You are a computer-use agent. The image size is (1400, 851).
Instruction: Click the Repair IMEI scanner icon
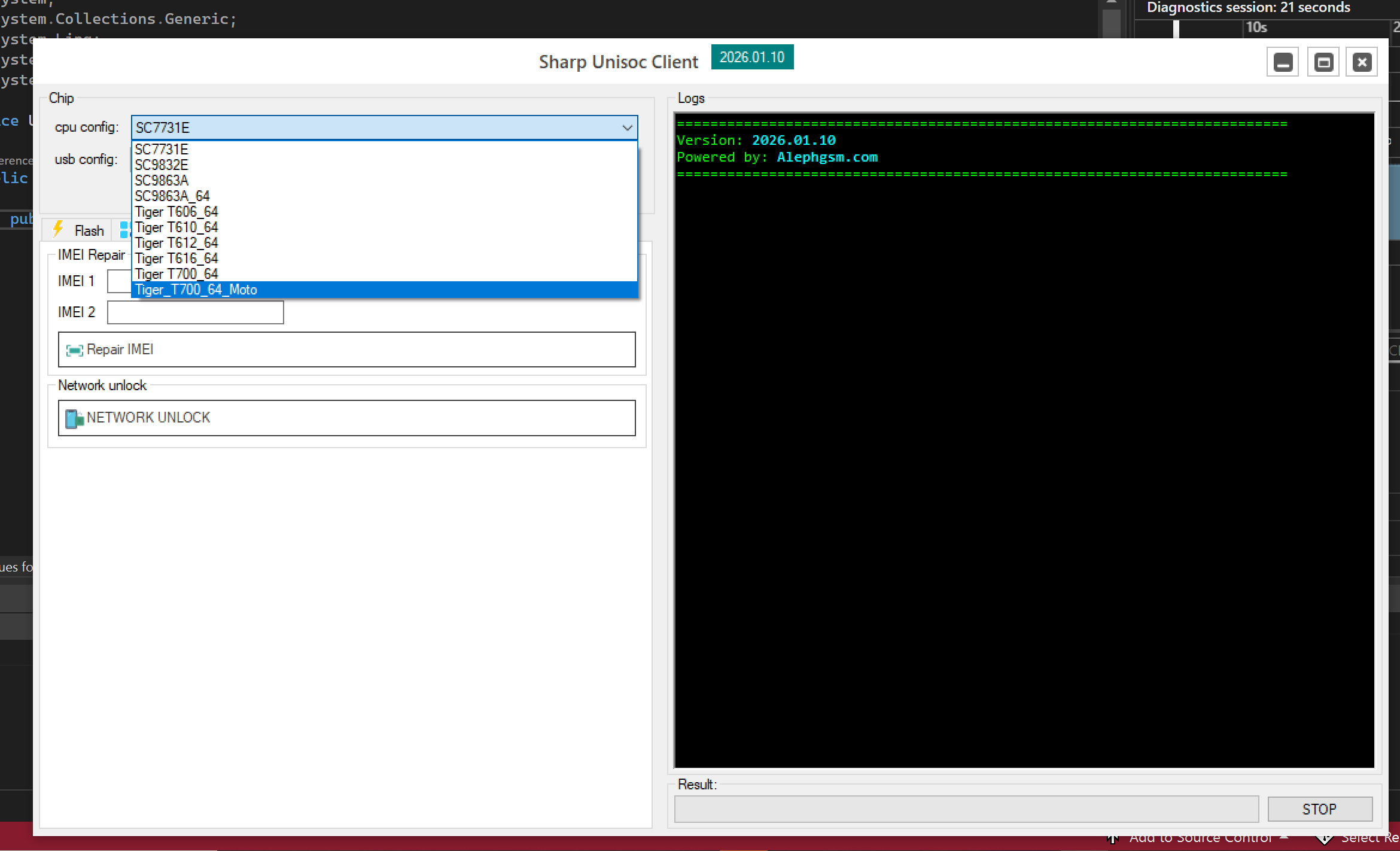point(74,350)
